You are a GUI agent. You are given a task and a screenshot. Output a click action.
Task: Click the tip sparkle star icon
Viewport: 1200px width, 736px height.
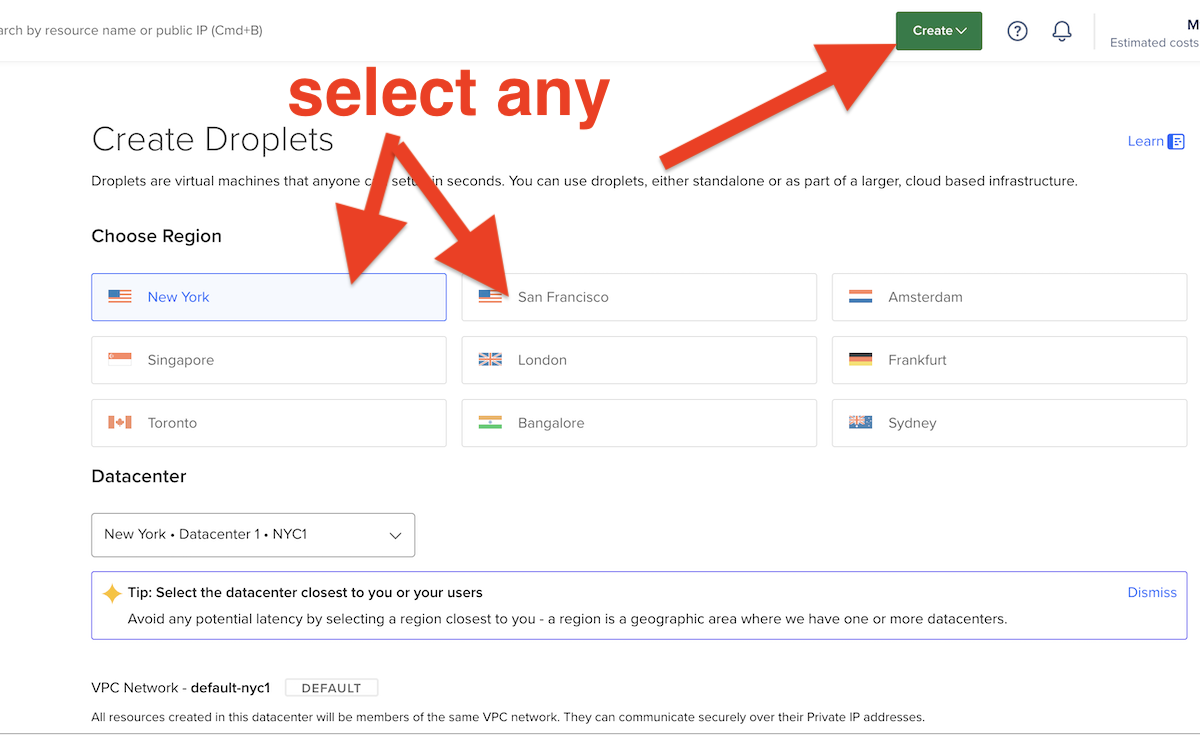[112, 593]
